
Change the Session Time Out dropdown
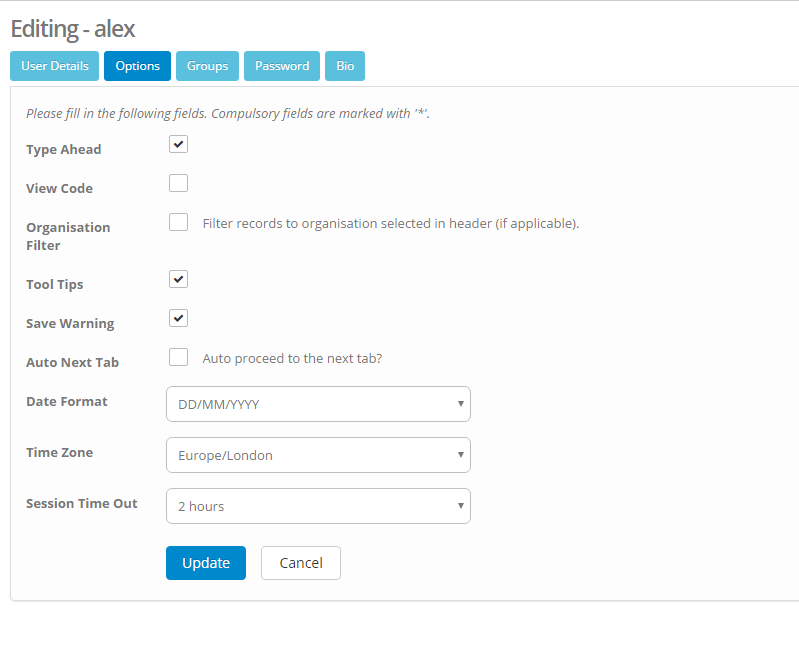pyautogui.click(x=318, y=506)
